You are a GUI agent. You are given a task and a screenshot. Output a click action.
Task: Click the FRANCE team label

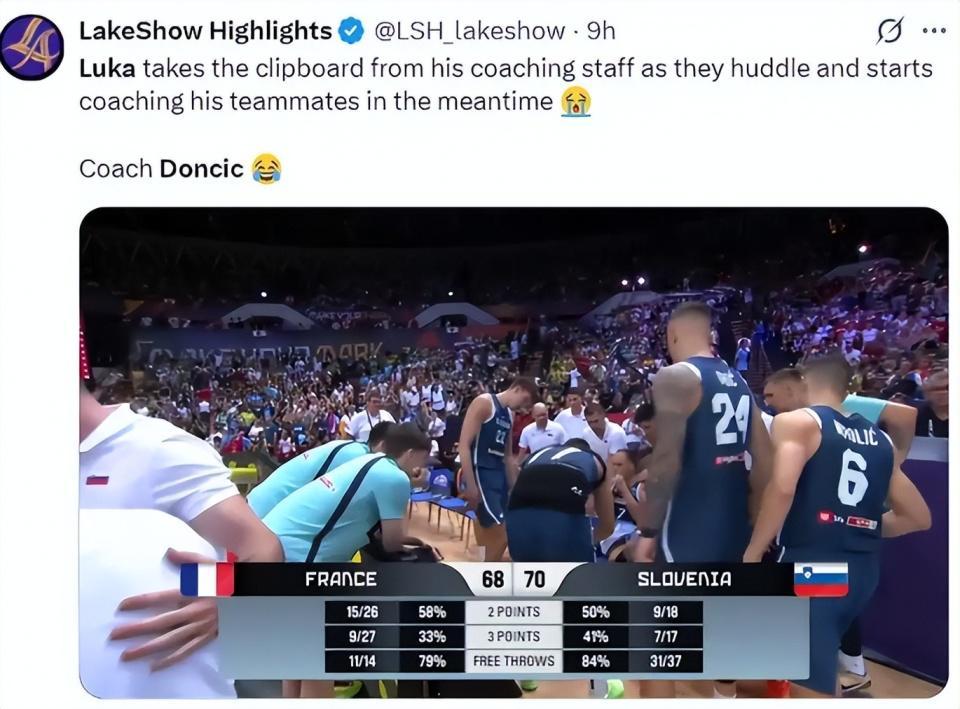341,579
